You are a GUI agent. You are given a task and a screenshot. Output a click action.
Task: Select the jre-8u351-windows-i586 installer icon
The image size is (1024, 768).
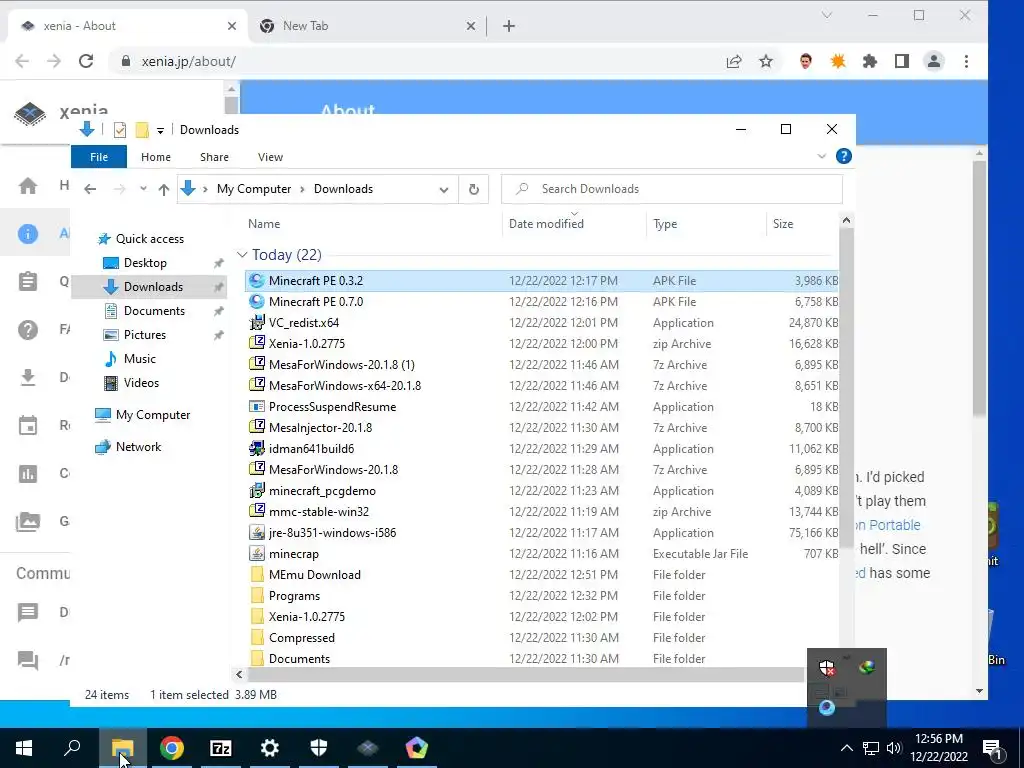tap(257, 532)
